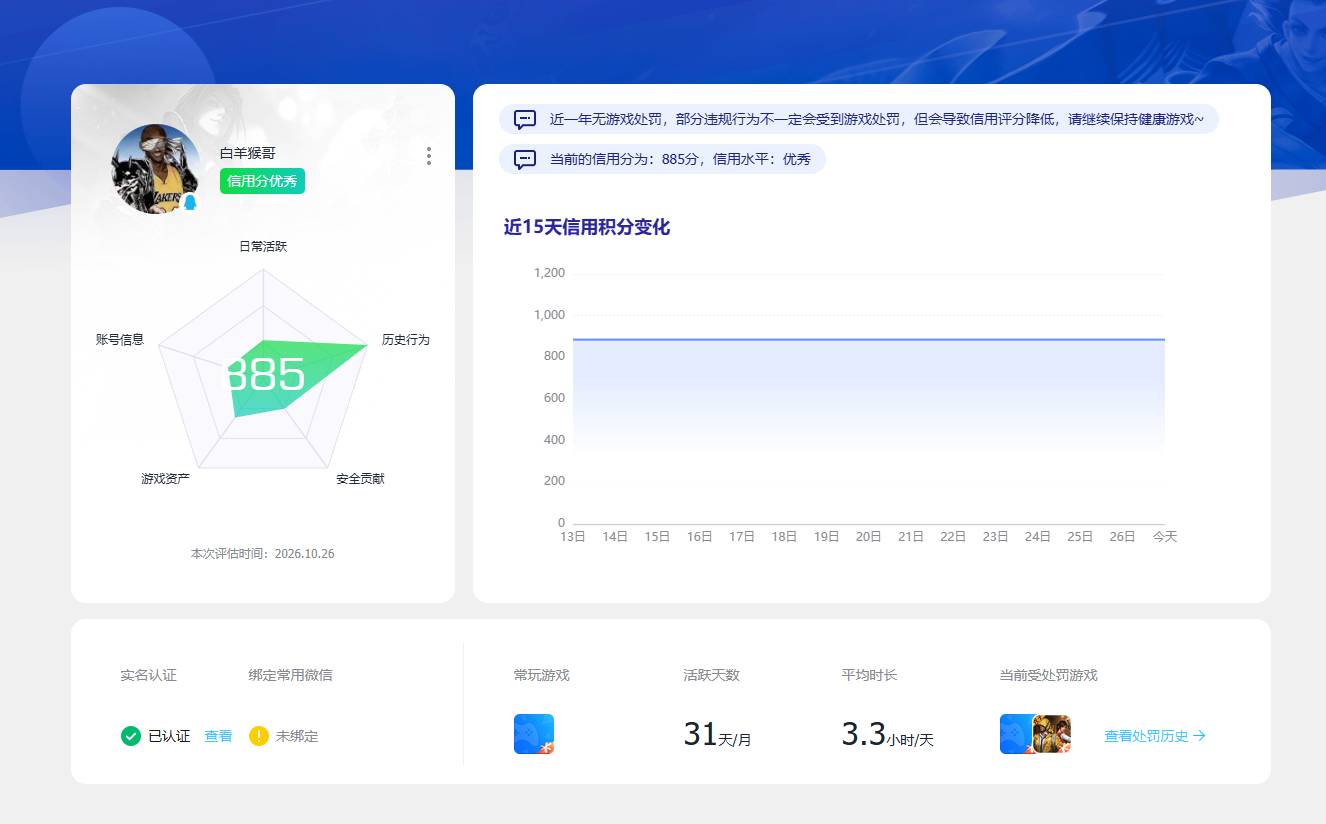The image size is (1326, 824).
Task: Click the 3.3小时/天 average duration value
Action: tap(888, 735)
